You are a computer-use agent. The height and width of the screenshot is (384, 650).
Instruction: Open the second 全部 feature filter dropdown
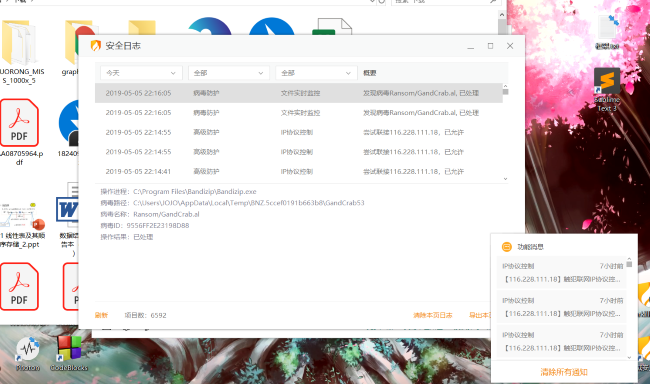pyautogui.click(x=316, y=73)
